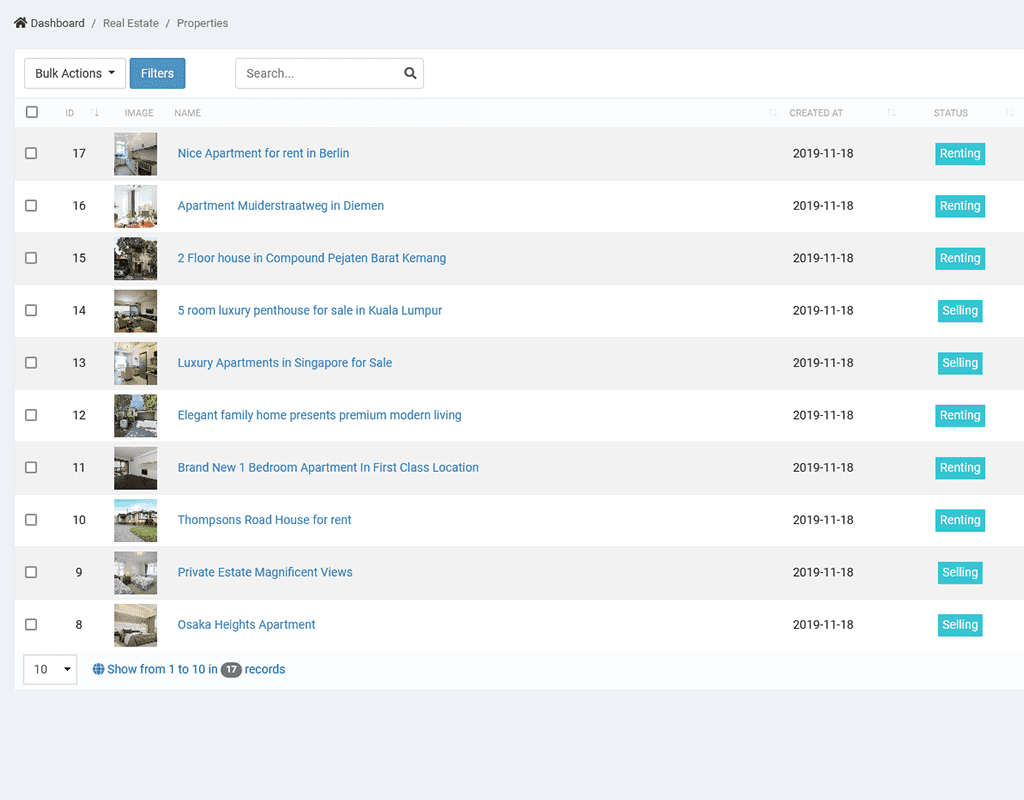The height and width of the screenshot is (800, 1024).
Task: Toggle the select all checkbox
Action: coord(32,112)
